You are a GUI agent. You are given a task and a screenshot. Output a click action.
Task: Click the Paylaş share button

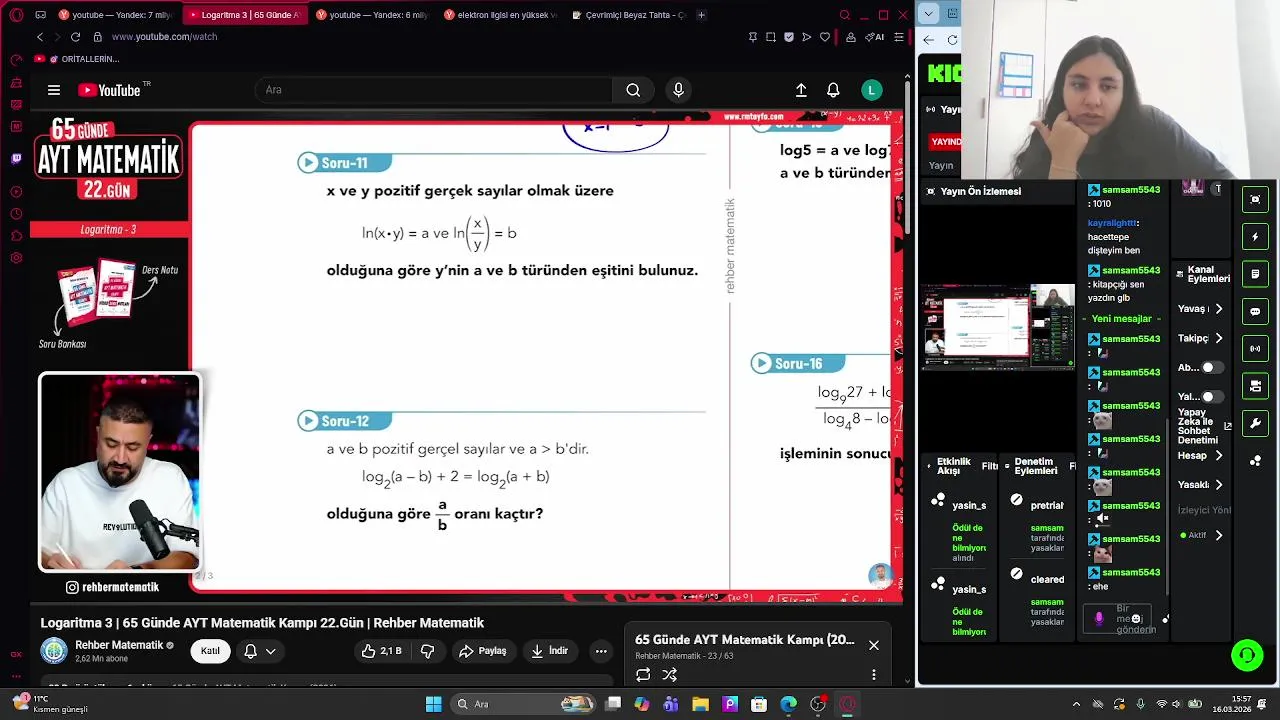coord(482,651)
